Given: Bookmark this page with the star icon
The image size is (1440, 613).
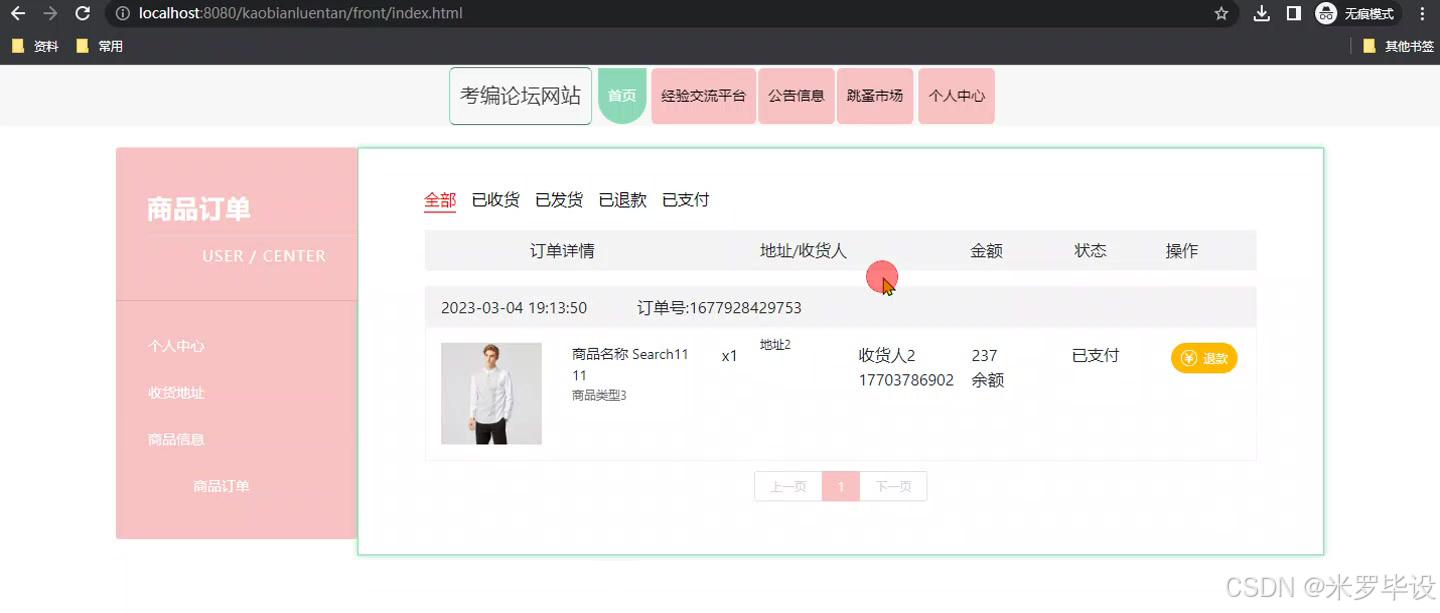Looking at the screenshot, I should [x=1221, y=14].
